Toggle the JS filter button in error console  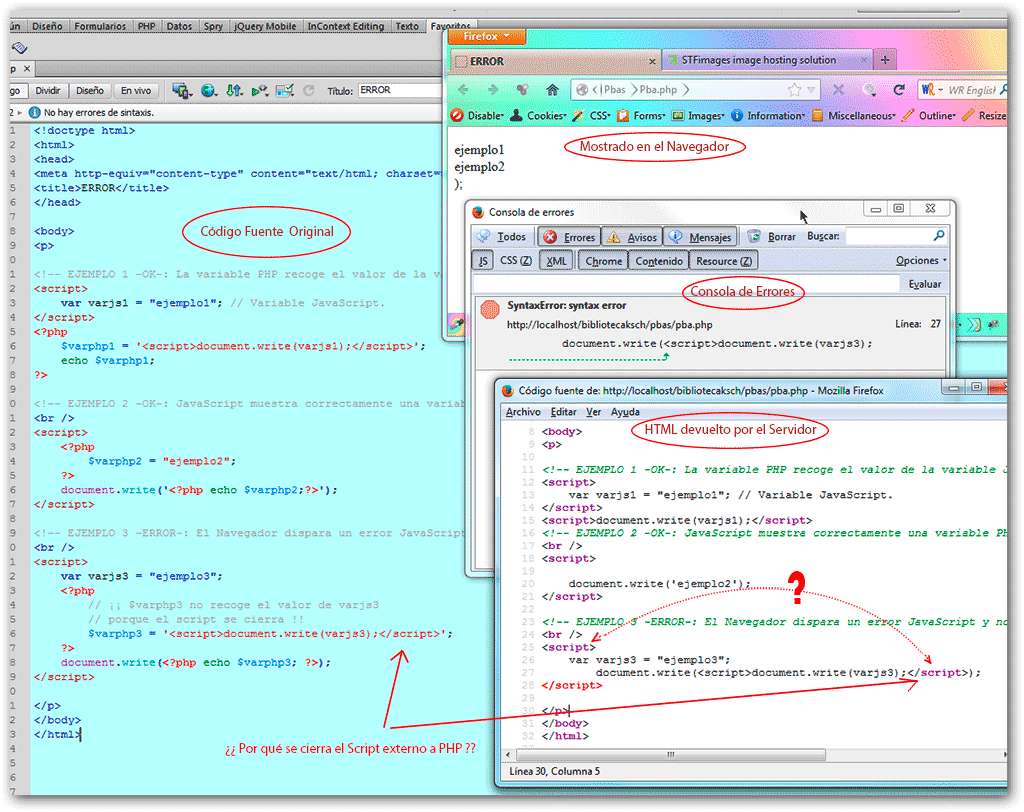[483, 261]
